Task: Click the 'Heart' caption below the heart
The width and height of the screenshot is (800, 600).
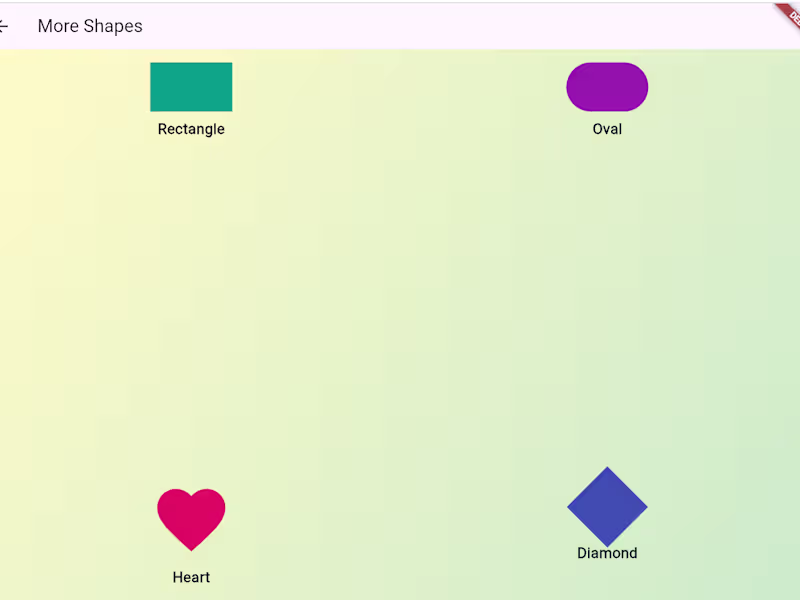Action: [191, 577]
